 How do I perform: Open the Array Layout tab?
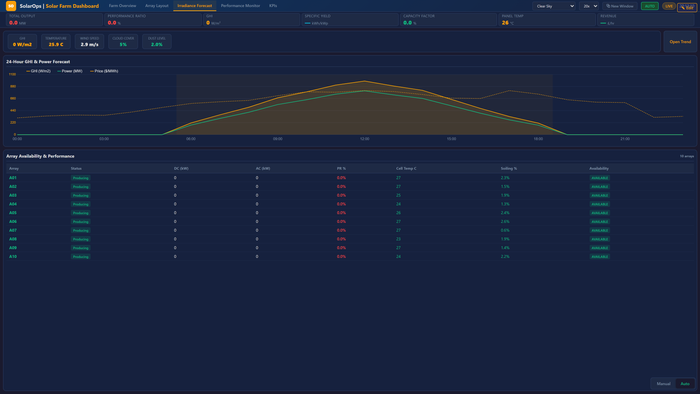[x=157, y=6]
